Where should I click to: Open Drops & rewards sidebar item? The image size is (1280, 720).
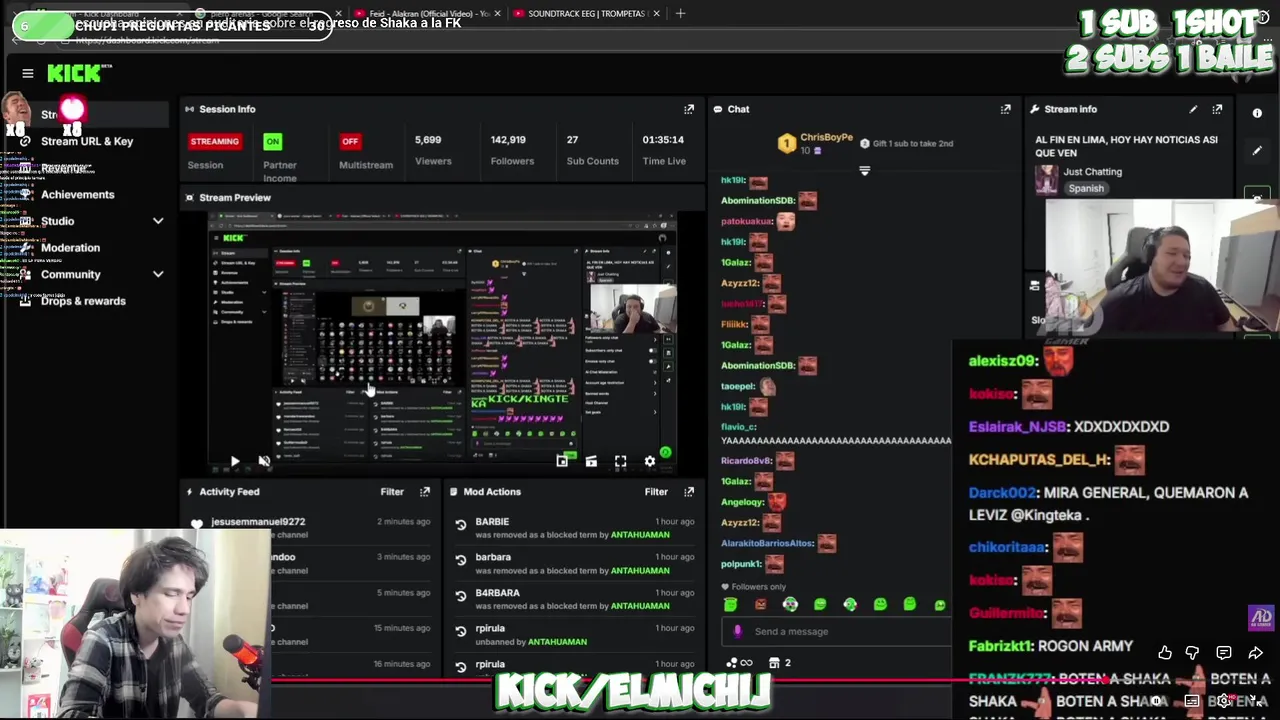point(83,301)
